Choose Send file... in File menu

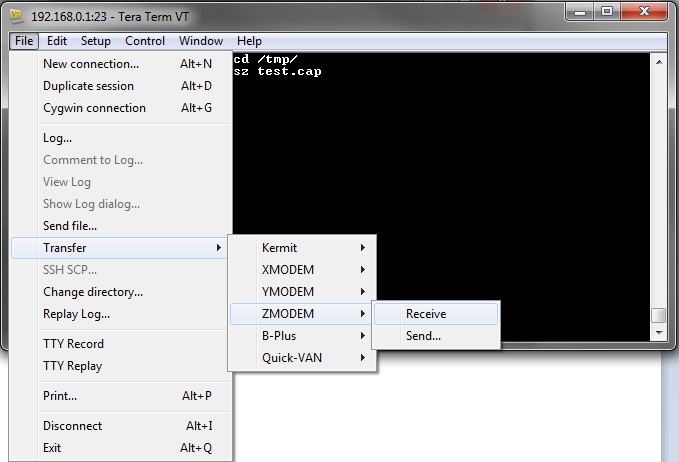(x=120, y=226)
